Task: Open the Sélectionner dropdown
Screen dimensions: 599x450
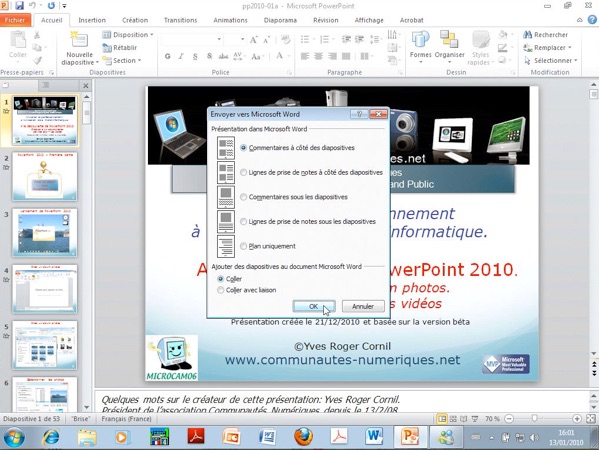Action: click(550, 60)
